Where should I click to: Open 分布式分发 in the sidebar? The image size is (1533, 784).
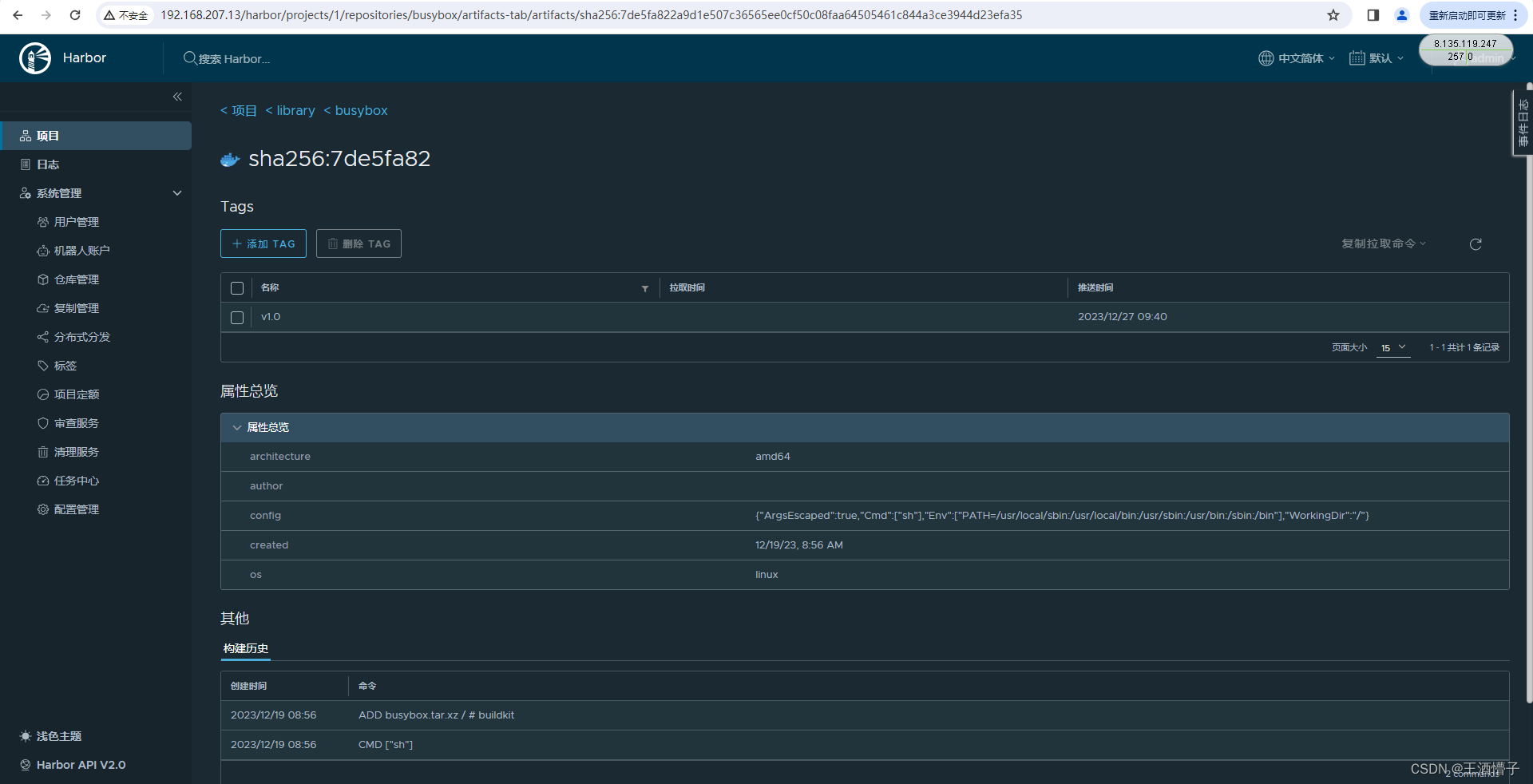[81, 337]
